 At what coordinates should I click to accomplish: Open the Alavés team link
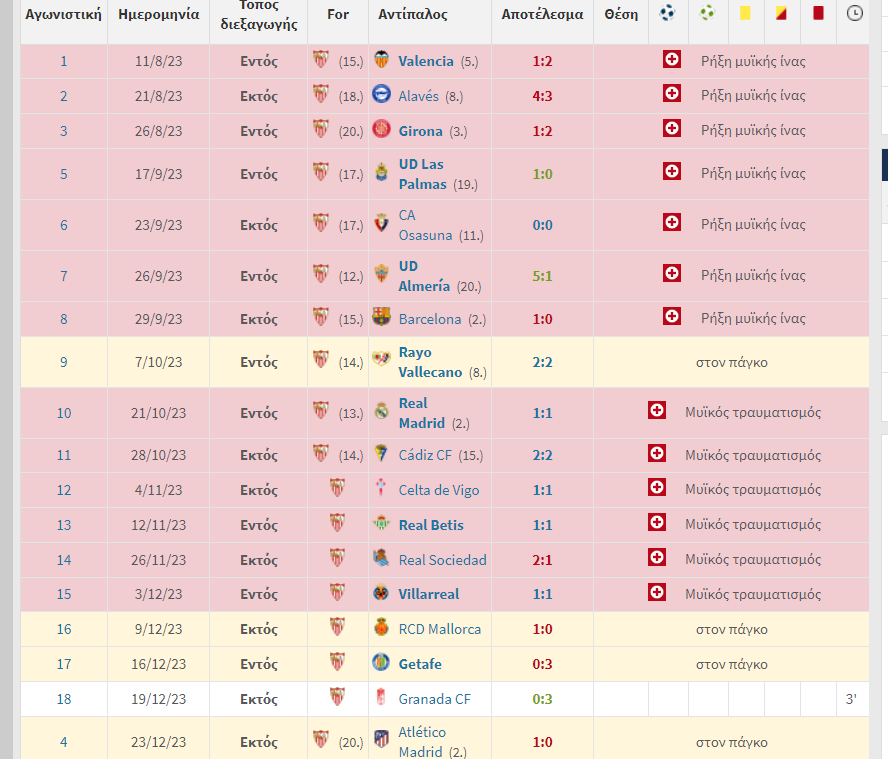coord(418,96)
